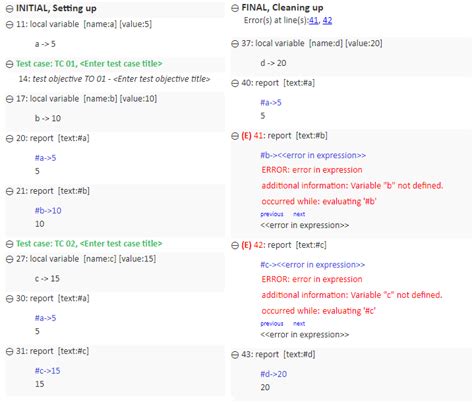474x404 pixels.
Task: Select test objective TO 01 line
Action: (114, 79)
